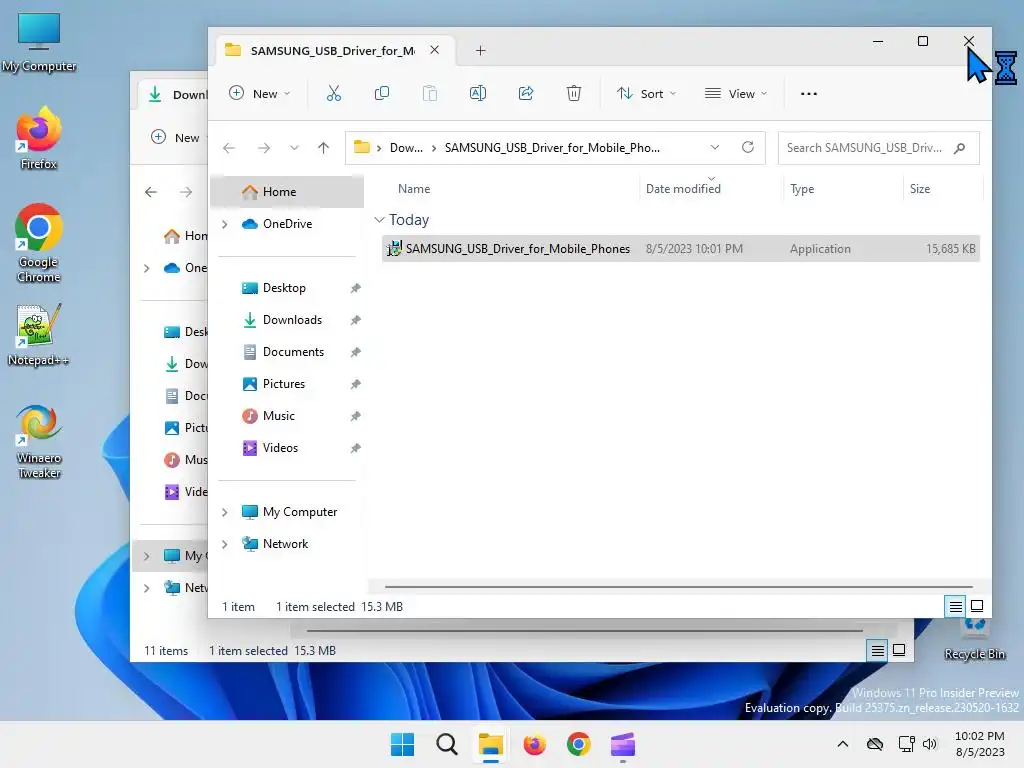Screen dimensions: 1024x768
Task: Open the Sort dropdown menu
Action: [647, 93]
